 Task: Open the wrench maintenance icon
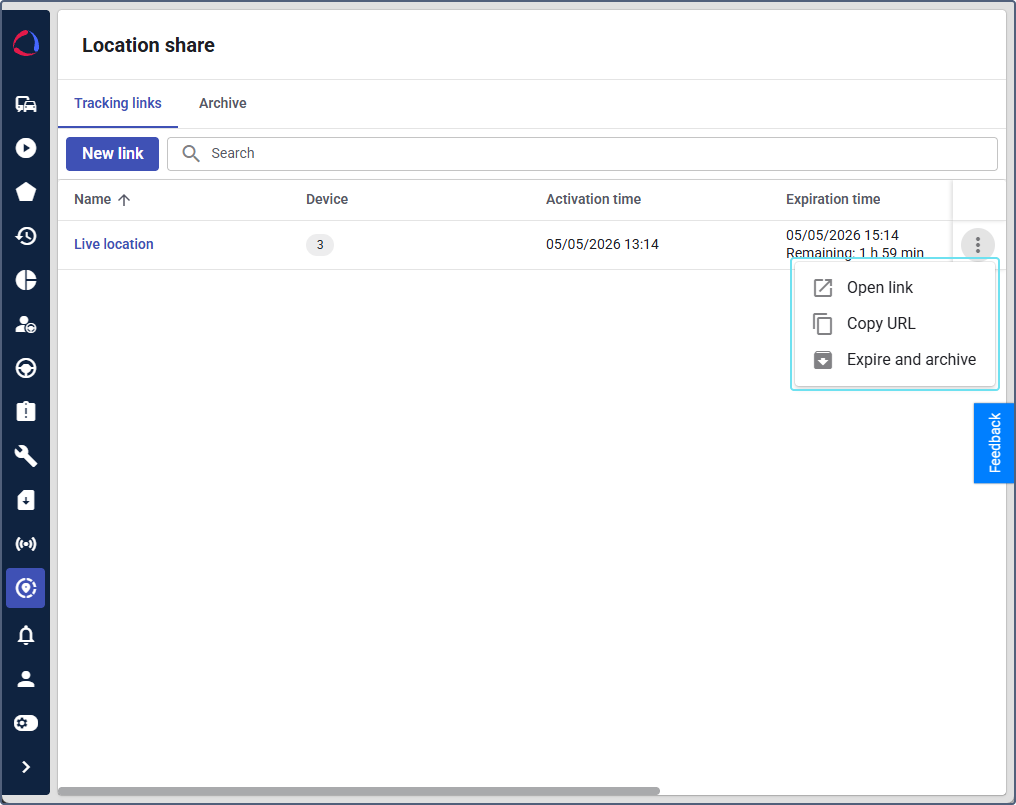pos(26,456)
